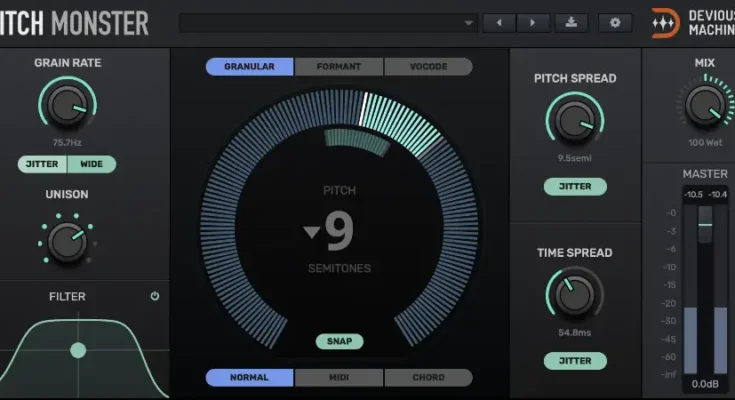Image resolution: width=735 pixels, height=400 pixels.
Task: Open the preset dropdown list
Action: [469, 22]
